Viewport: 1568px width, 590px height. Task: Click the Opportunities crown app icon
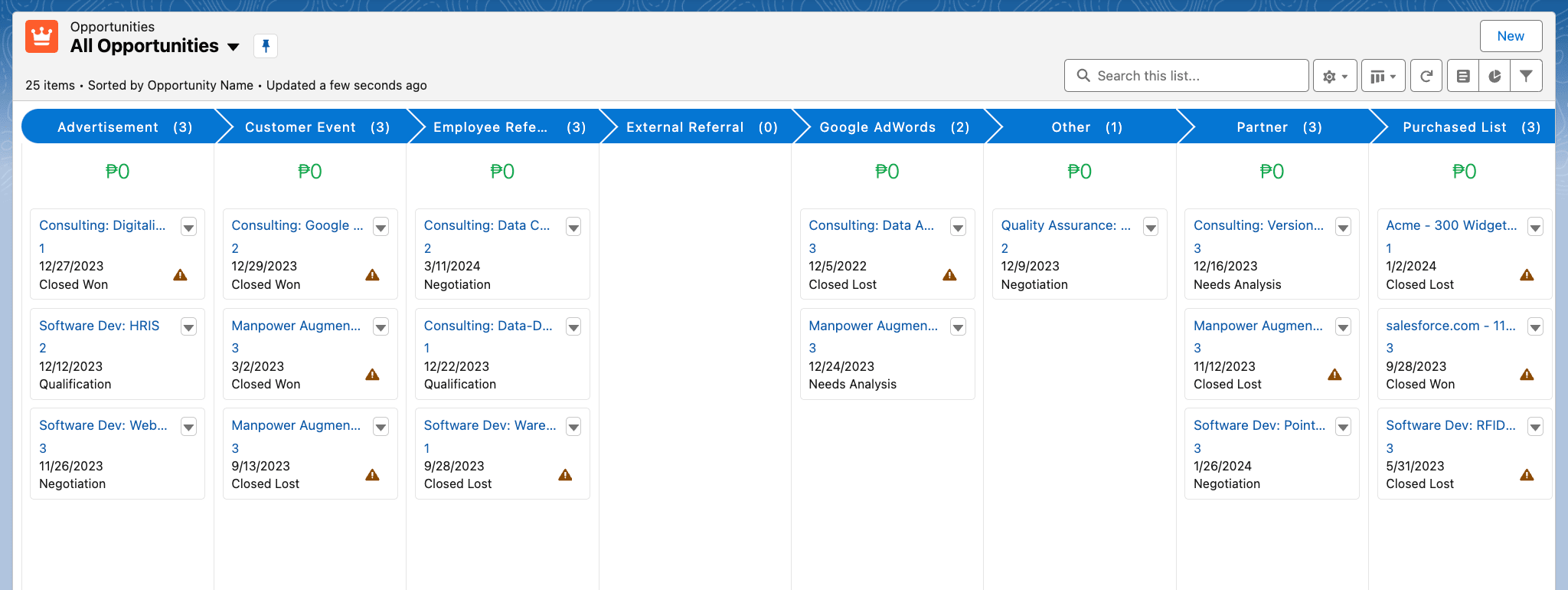pos(41,36)
